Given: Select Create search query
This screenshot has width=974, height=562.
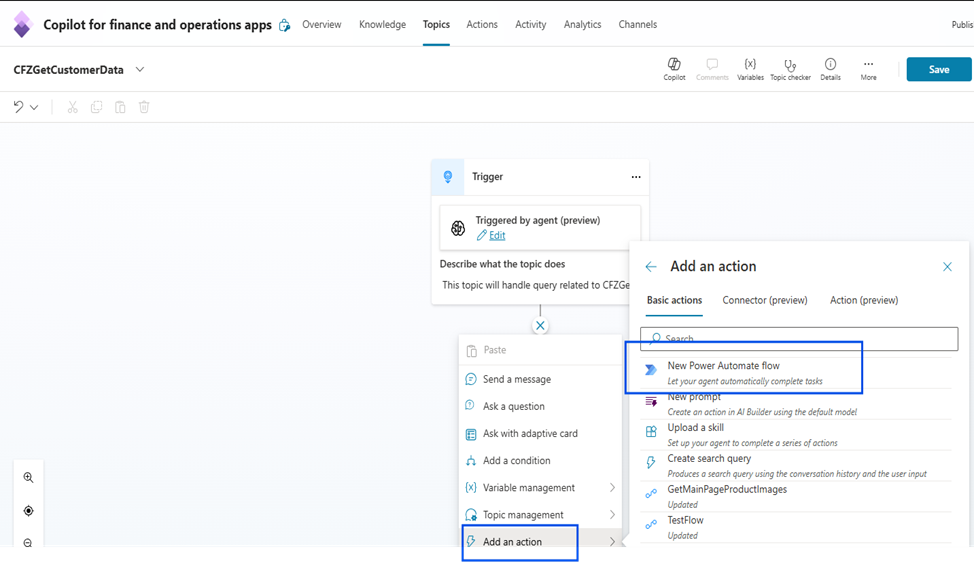Looking at the screenshot, I should [x=796, y=466].
